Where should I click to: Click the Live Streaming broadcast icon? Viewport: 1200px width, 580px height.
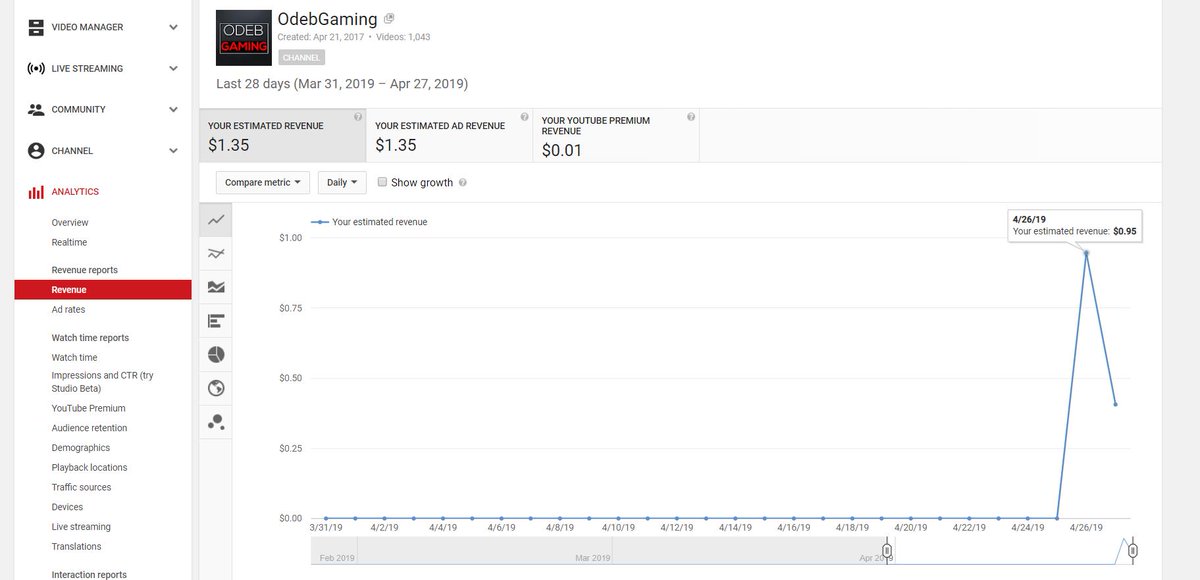coord(36,69)
